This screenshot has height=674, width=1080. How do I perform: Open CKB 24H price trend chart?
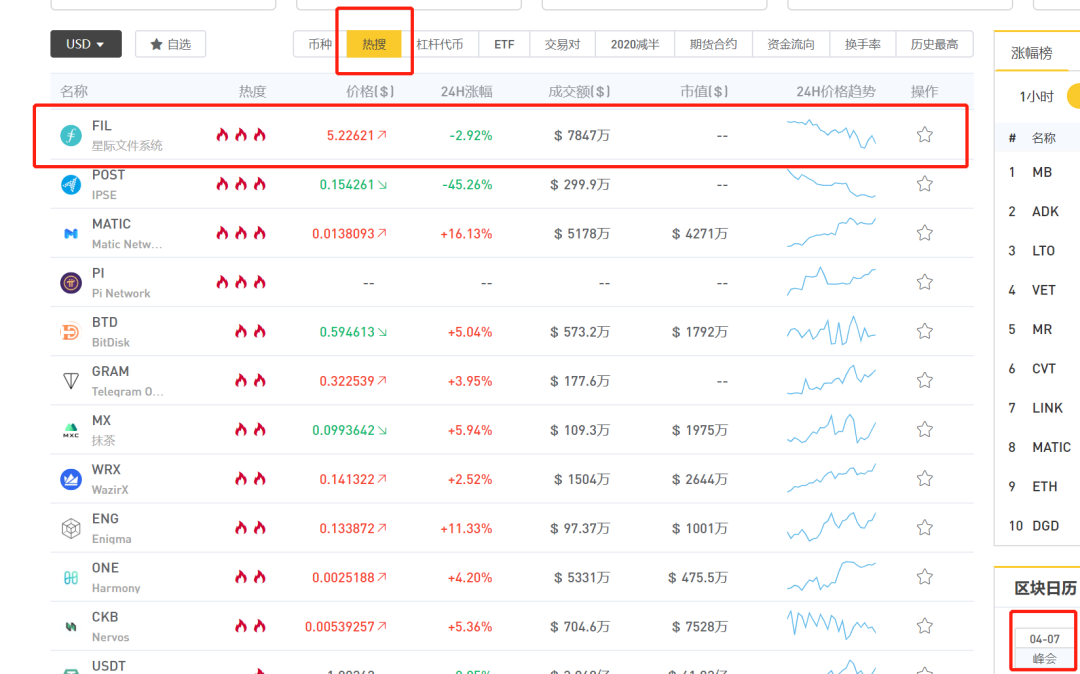pyautogui.click(x=831, y=624)
